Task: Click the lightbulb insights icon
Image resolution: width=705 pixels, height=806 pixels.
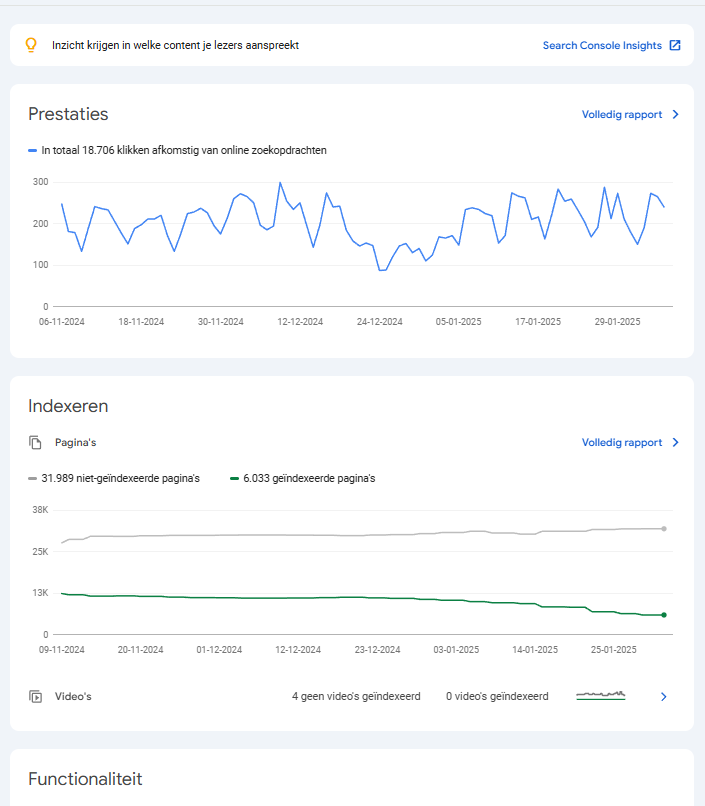Action: point(31,45)
